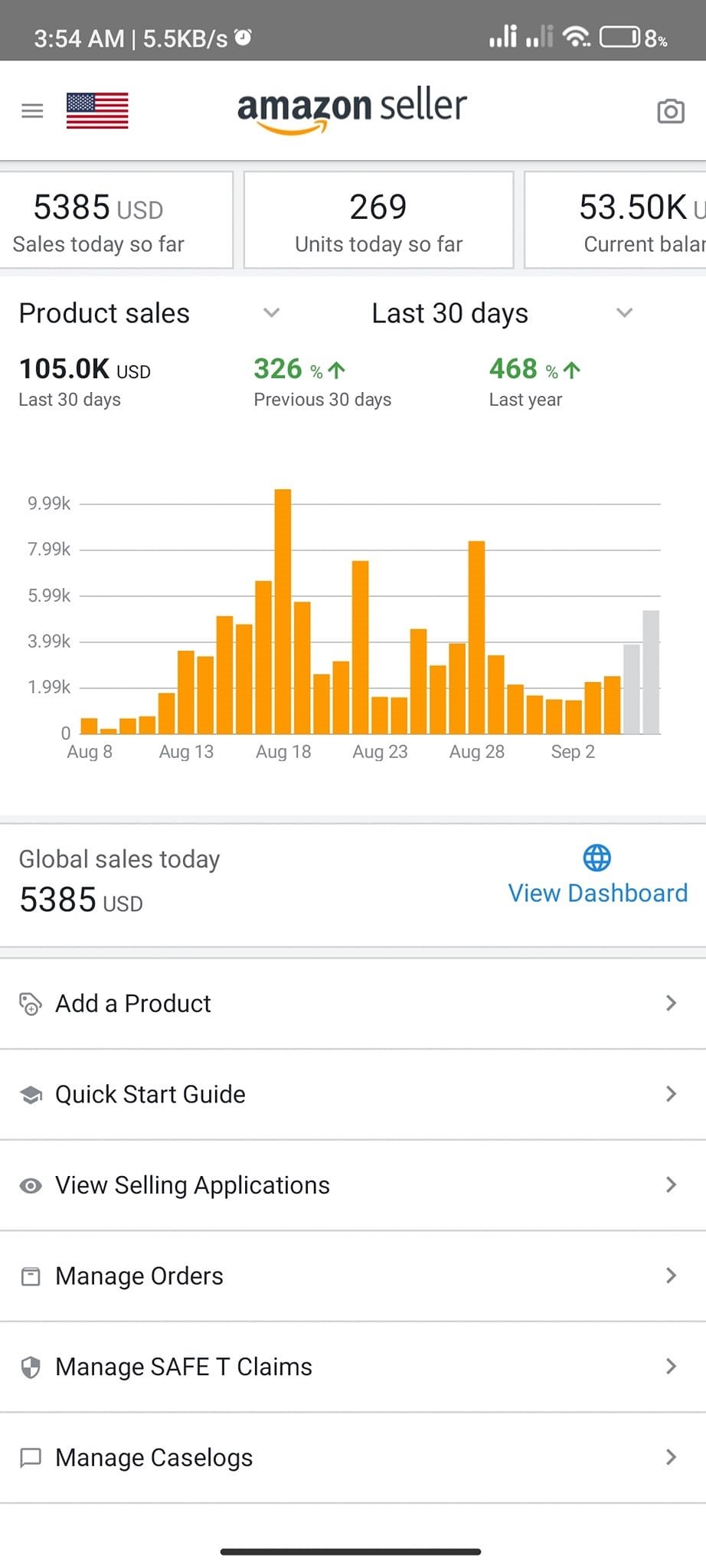This screenshot has height=1568, width=706.
Task: Tap the Quick Start Guide graduation cap icon
Action: (x=31, y=1095)
